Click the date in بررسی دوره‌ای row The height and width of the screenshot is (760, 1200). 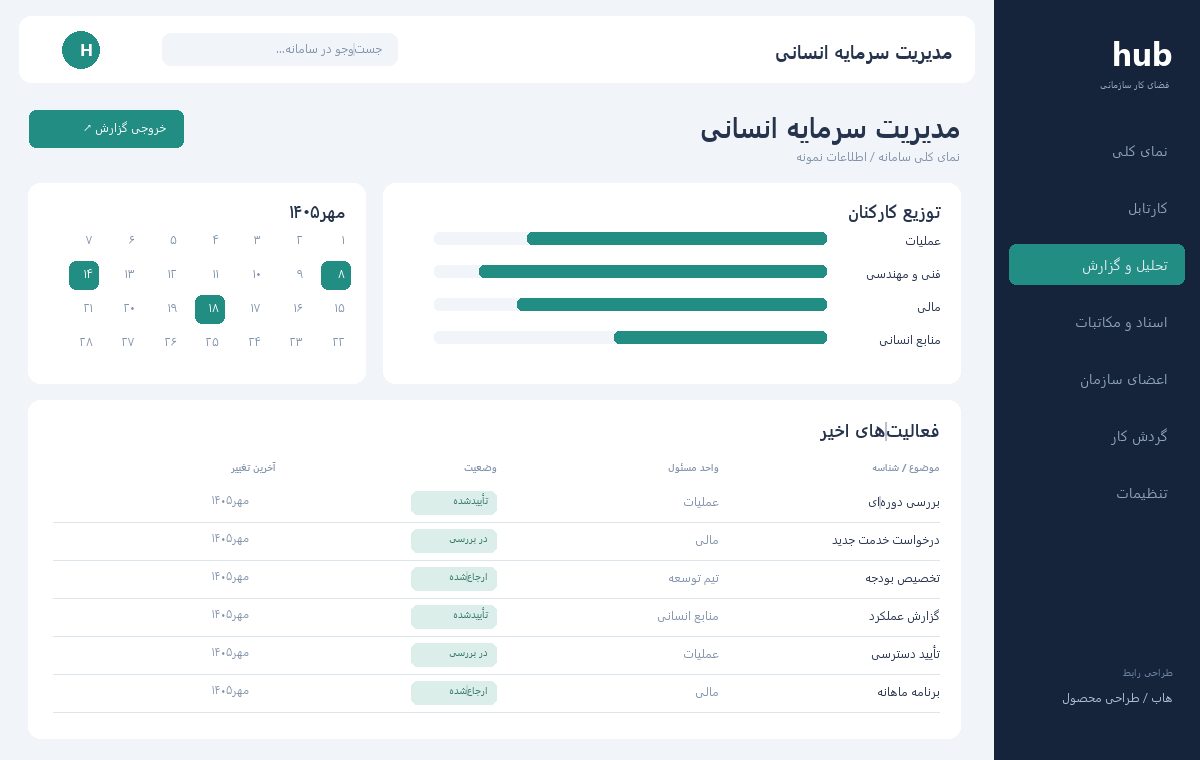230,500
